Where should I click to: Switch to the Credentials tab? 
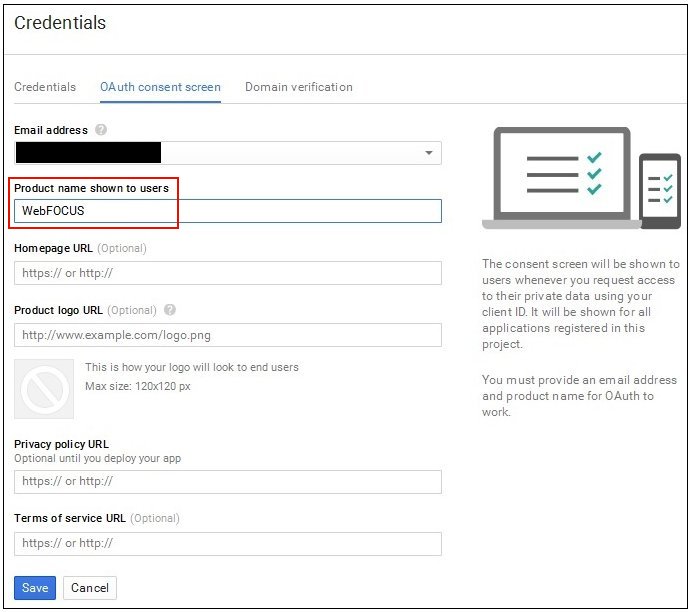(45, 87)
